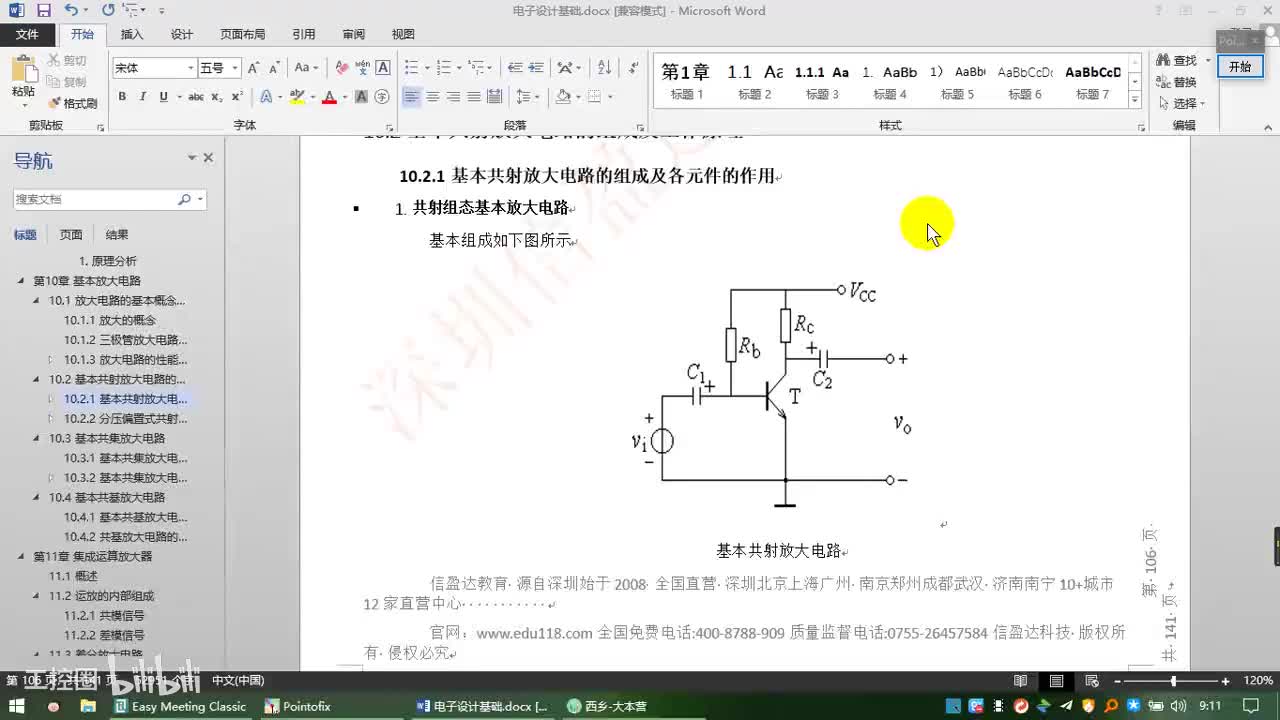Decrease paragraph indent

tap(515, 68)
